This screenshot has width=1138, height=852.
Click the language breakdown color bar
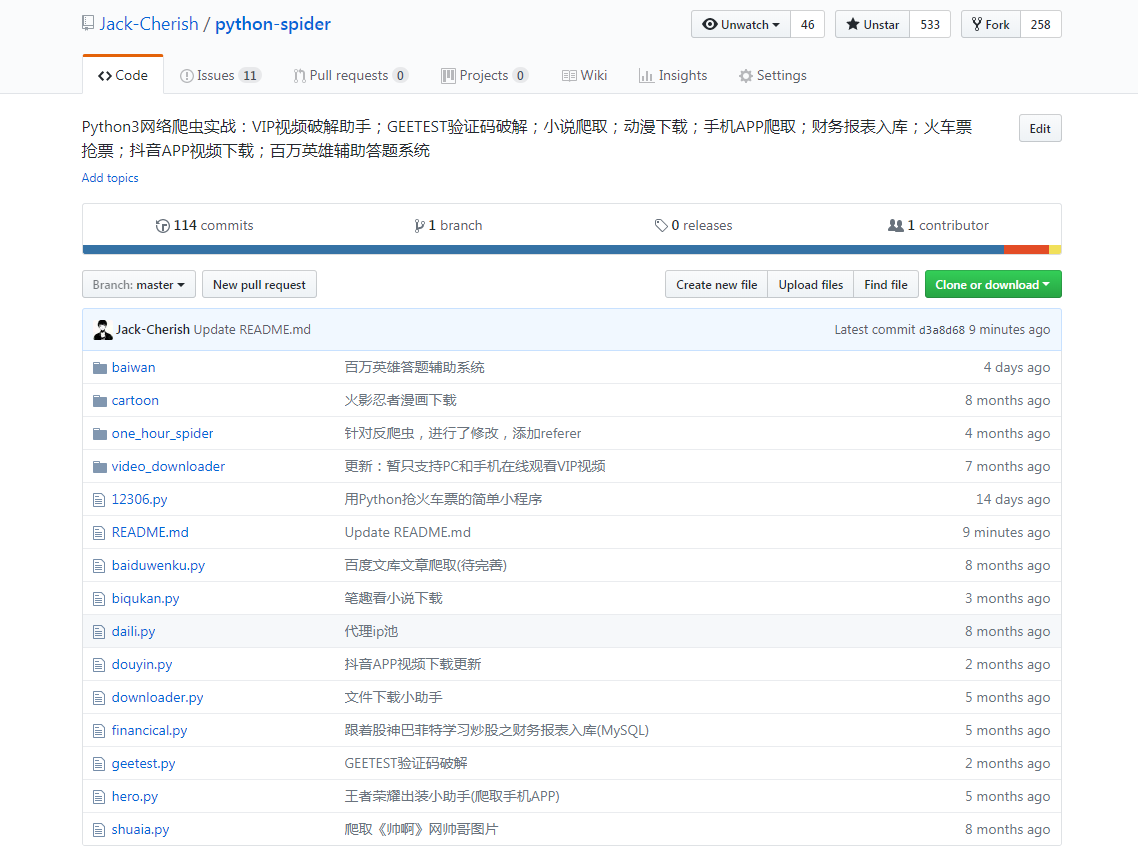click(x=572, y=250)
